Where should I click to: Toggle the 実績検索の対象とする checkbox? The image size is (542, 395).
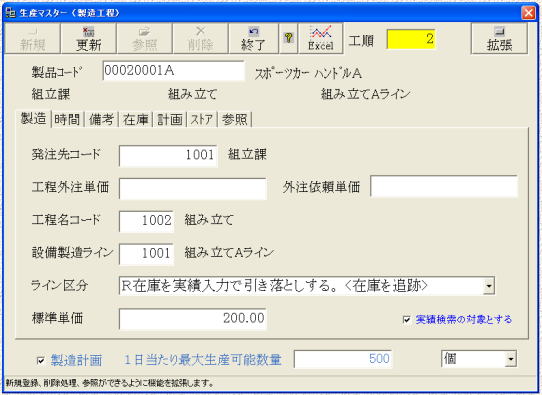coord(407,319)
